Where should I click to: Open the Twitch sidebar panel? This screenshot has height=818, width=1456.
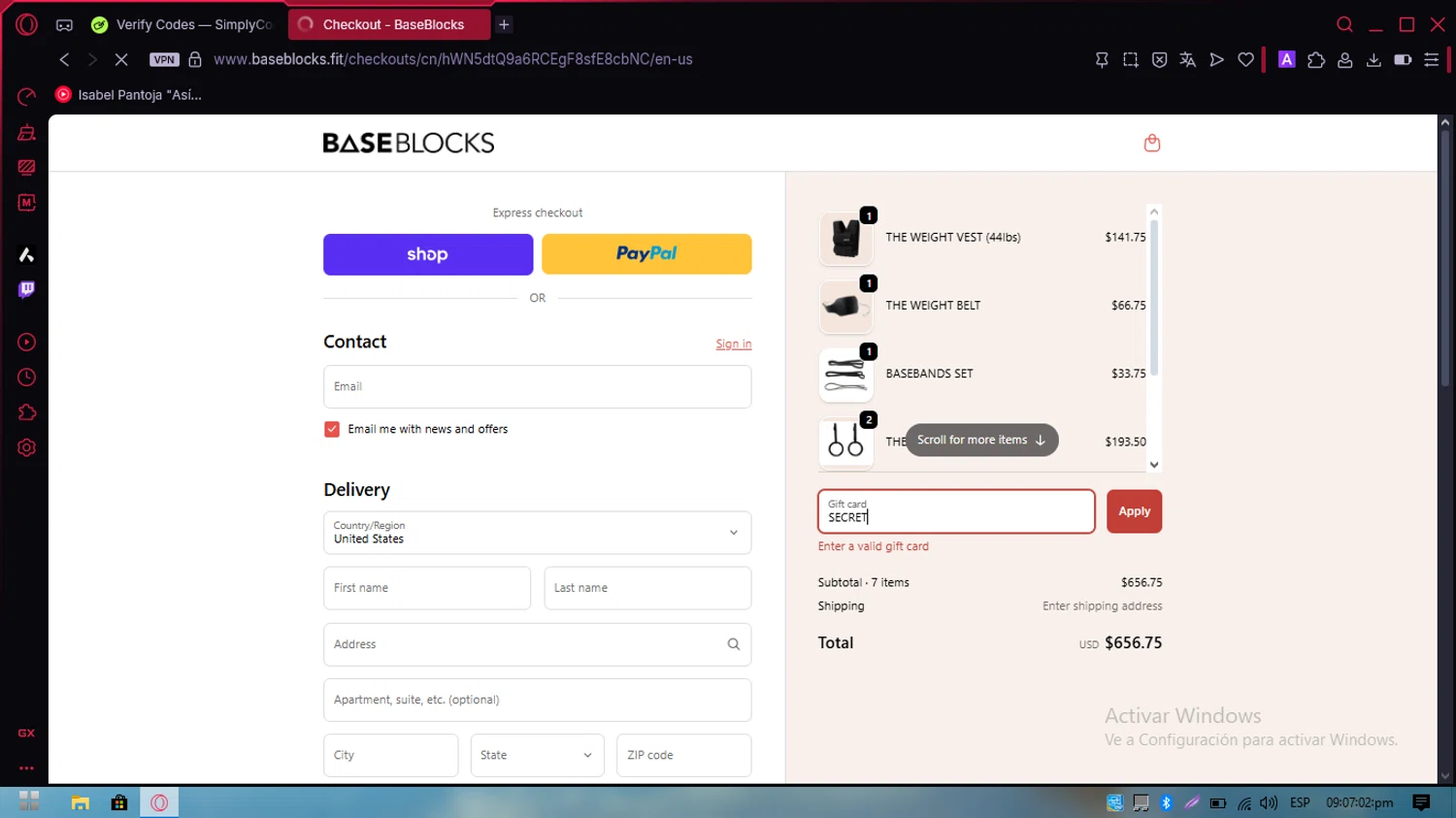click(x=26, y=290)
